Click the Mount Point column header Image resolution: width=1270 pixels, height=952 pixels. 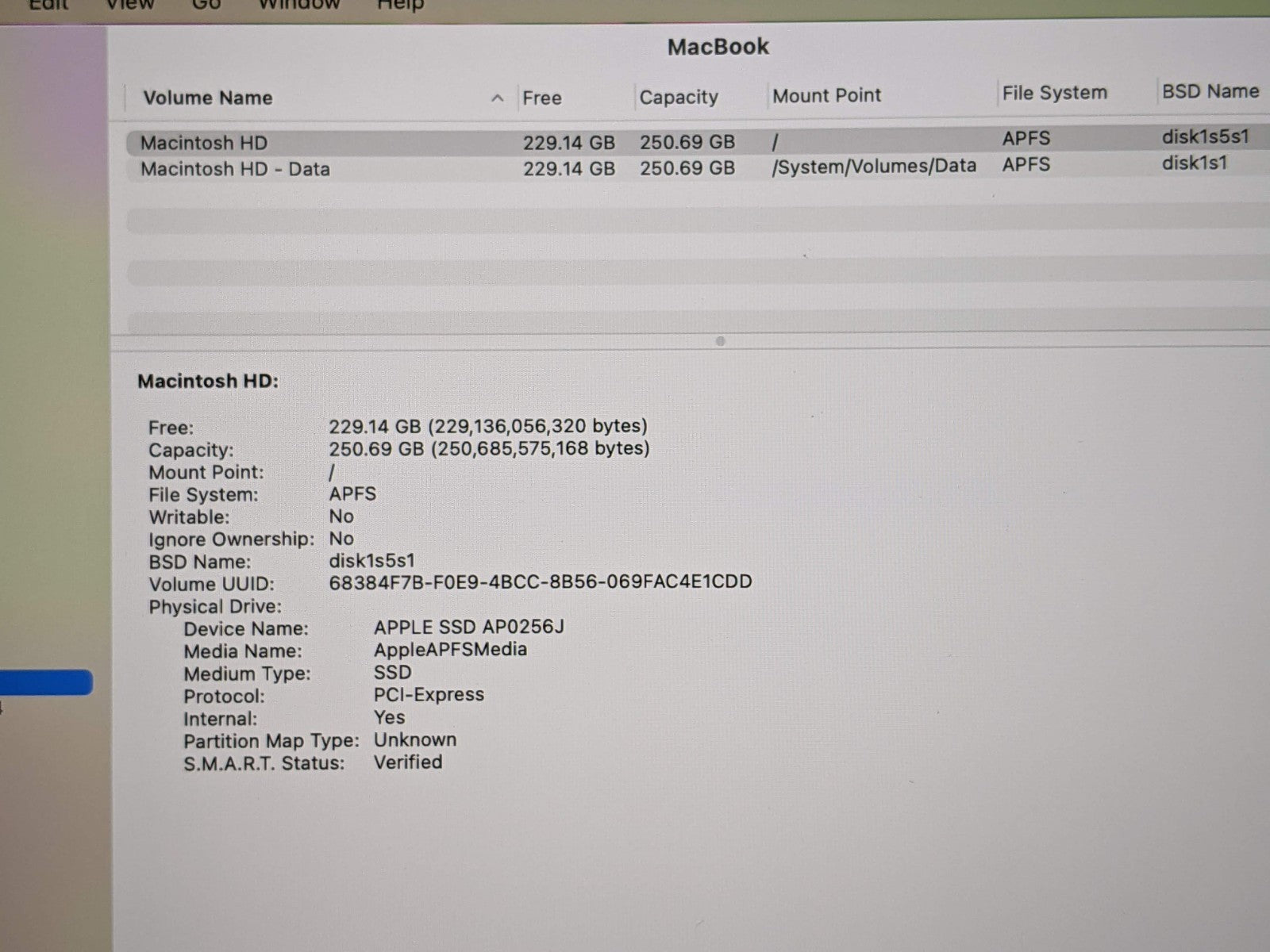click(x=826, y=96)
